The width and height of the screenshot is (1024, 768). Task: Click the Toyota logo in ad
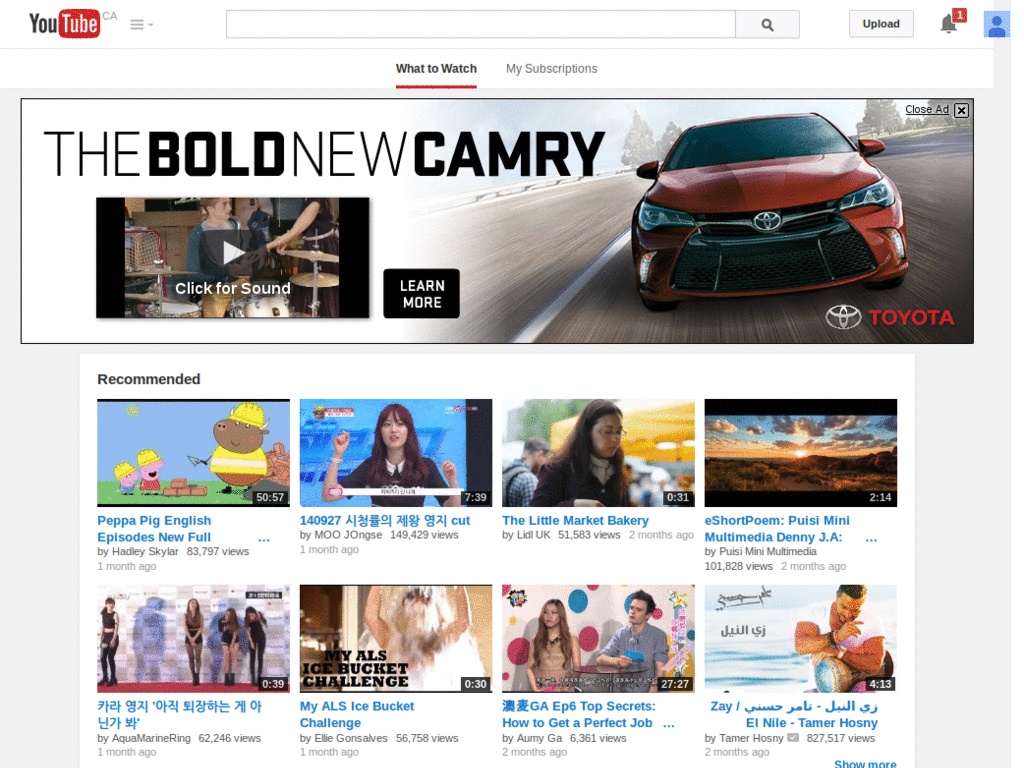point(890,317)
